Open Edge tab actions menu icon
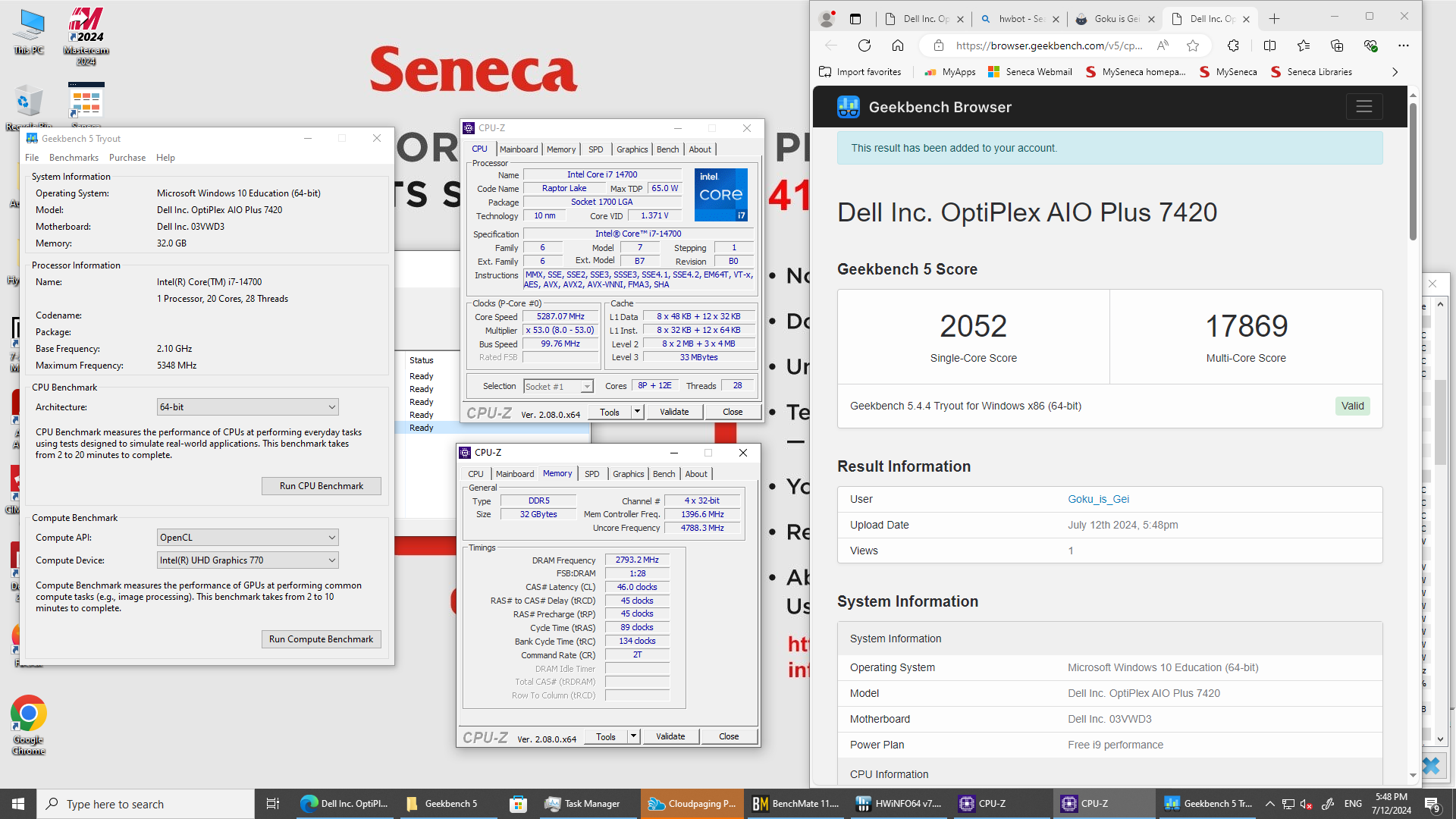This screenshot has height=819, width=1456. tap(855, 19)
